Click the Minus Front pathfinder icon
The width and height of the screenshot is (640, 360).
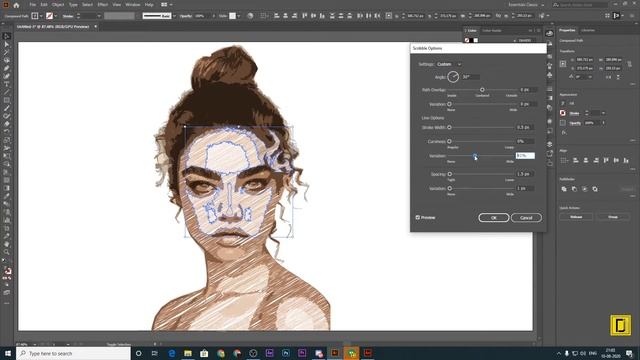pyautogui.click(x=574, y=189)
